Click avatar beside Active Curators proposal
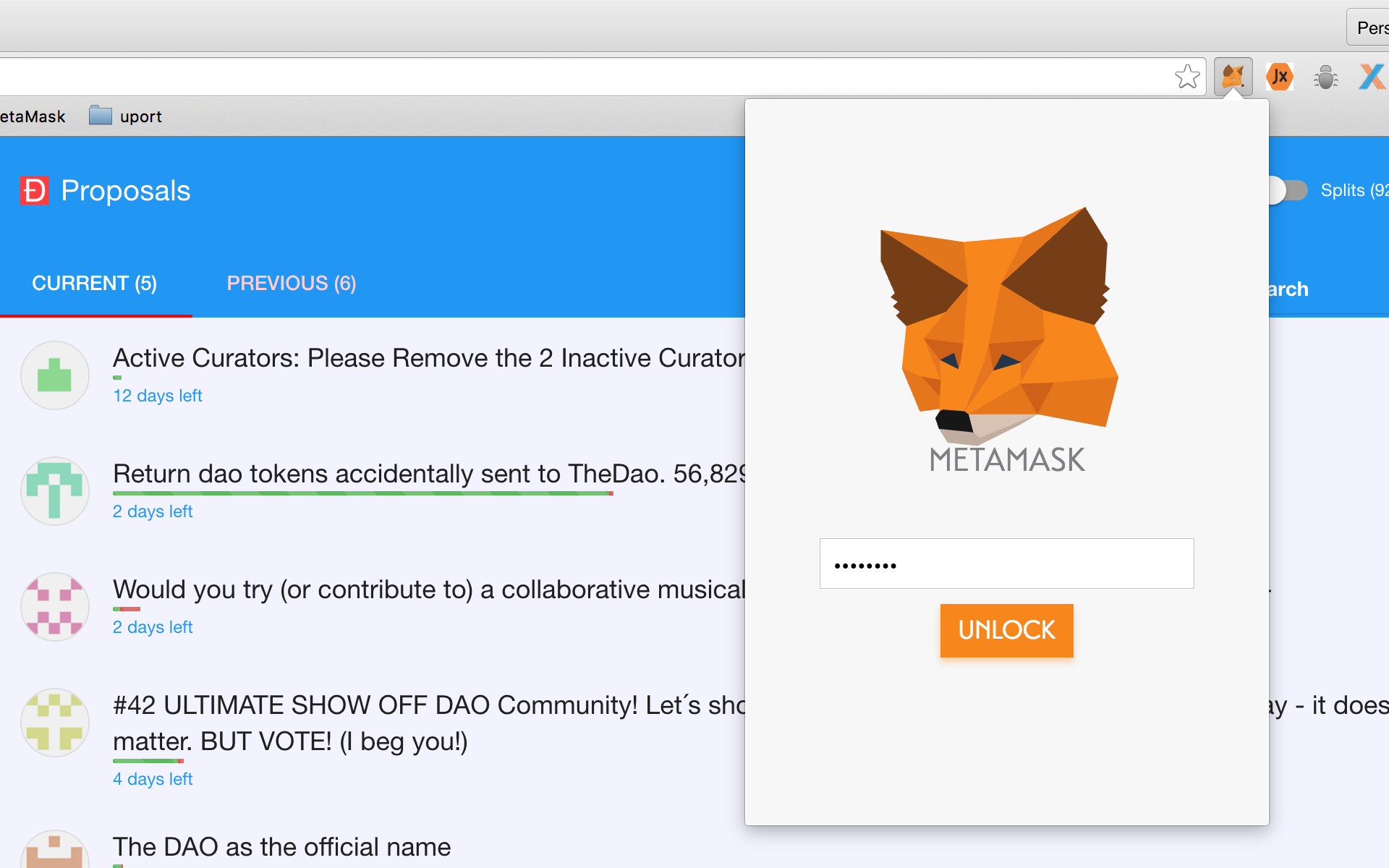The image size is (1389, 868). click(55, 375)
